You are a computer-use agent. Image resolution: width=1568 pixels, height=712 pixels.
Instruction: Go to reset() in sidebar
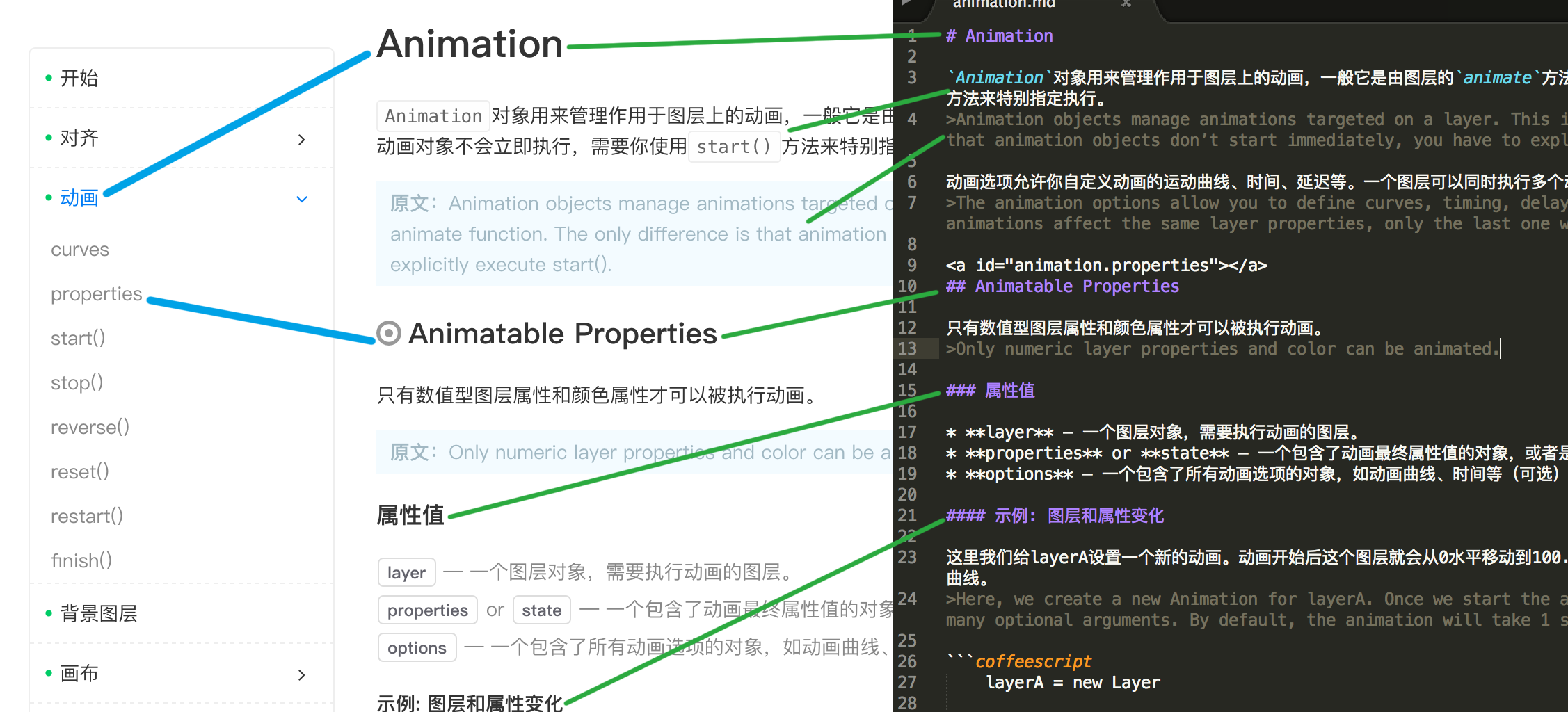80,472
